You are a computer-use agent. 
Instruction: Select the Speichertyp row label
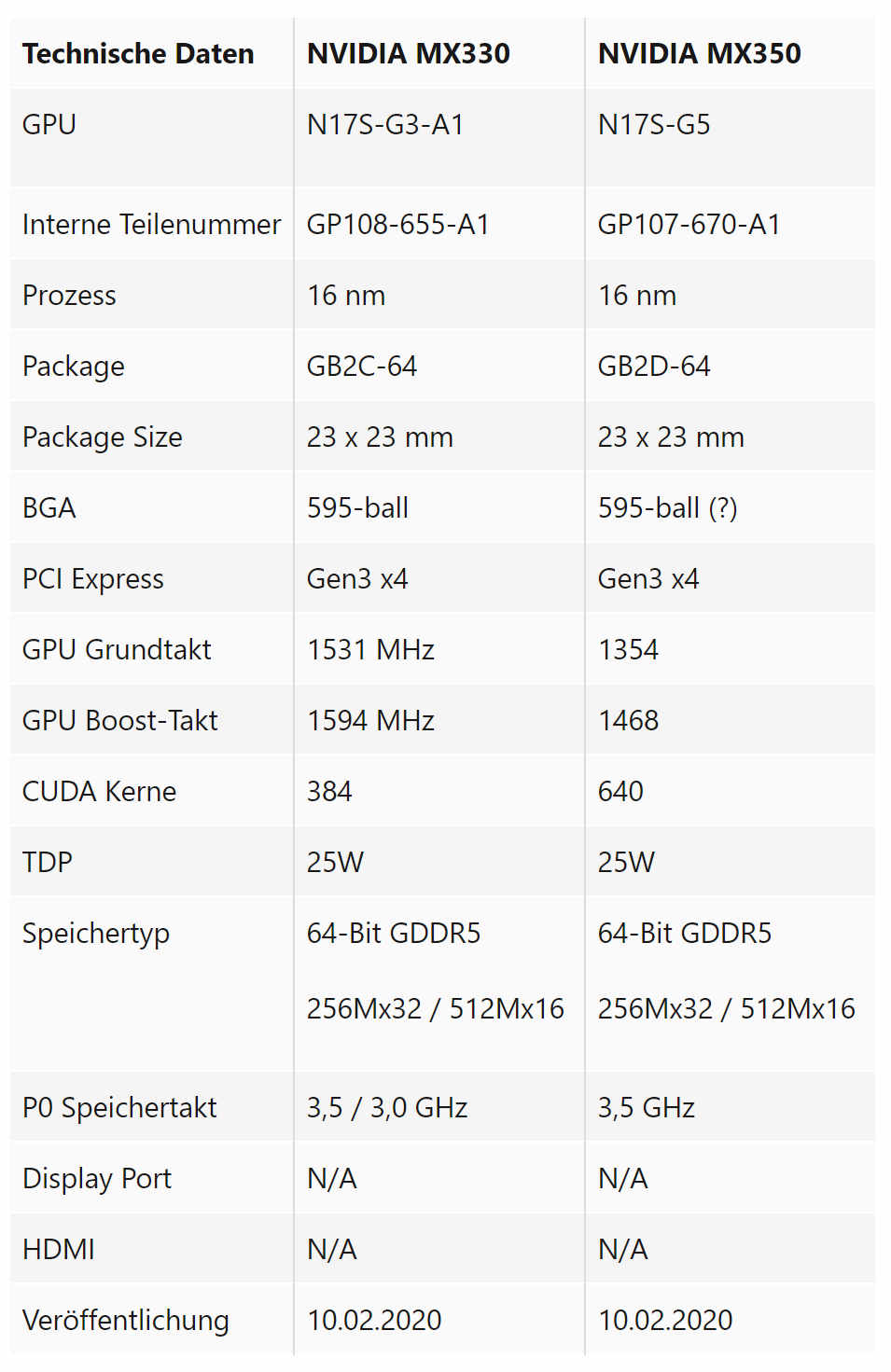pos(96,934)
